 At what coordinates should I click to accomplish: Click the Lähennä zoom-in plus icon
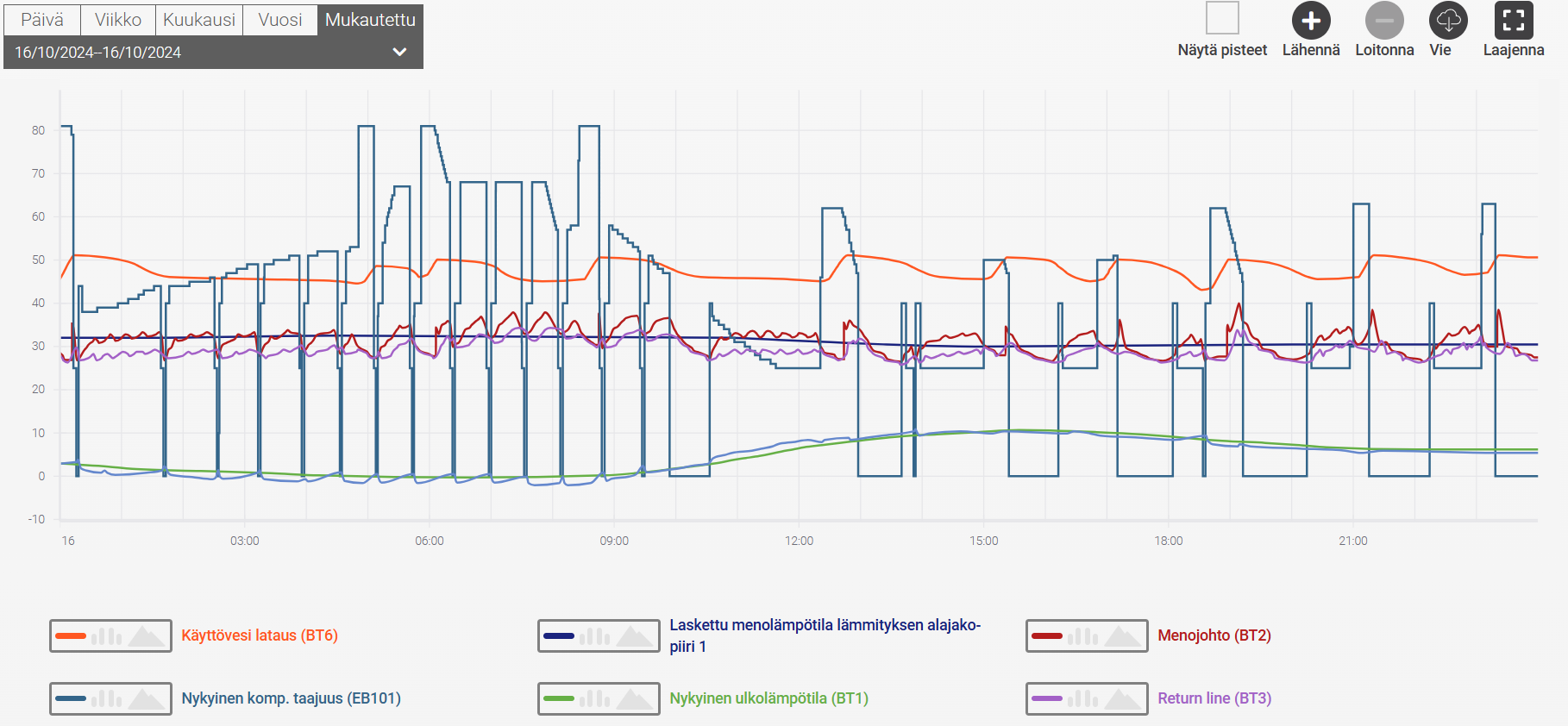pos(1311,21)
